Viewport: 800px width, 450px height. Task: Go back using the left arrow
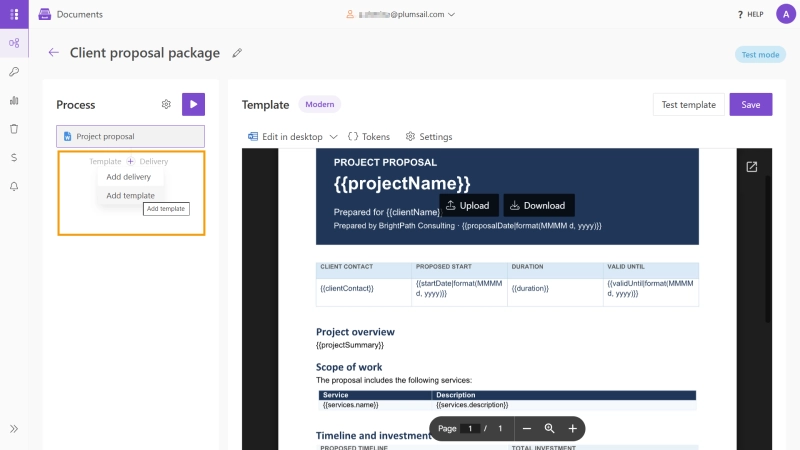pyautogui.click(x=54, y=53)
